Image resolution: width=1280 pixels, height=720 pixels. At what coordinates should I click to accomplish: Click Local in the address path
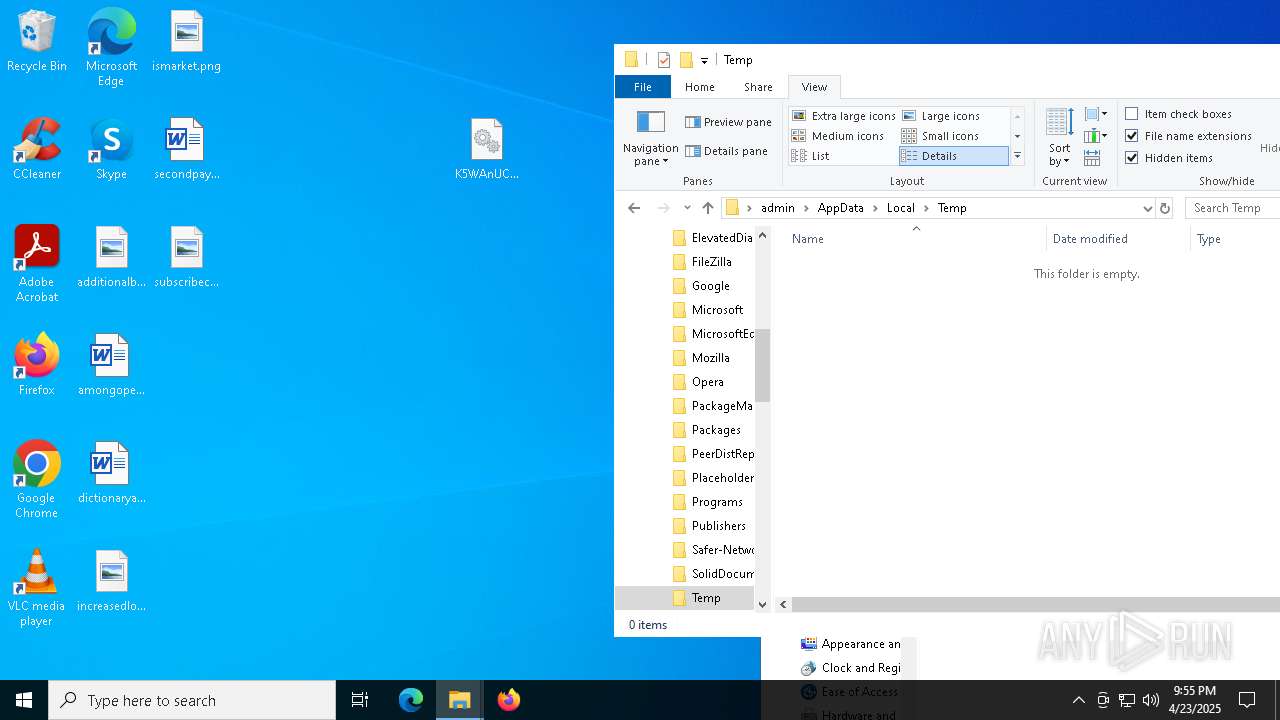click(x=900, y=208)
